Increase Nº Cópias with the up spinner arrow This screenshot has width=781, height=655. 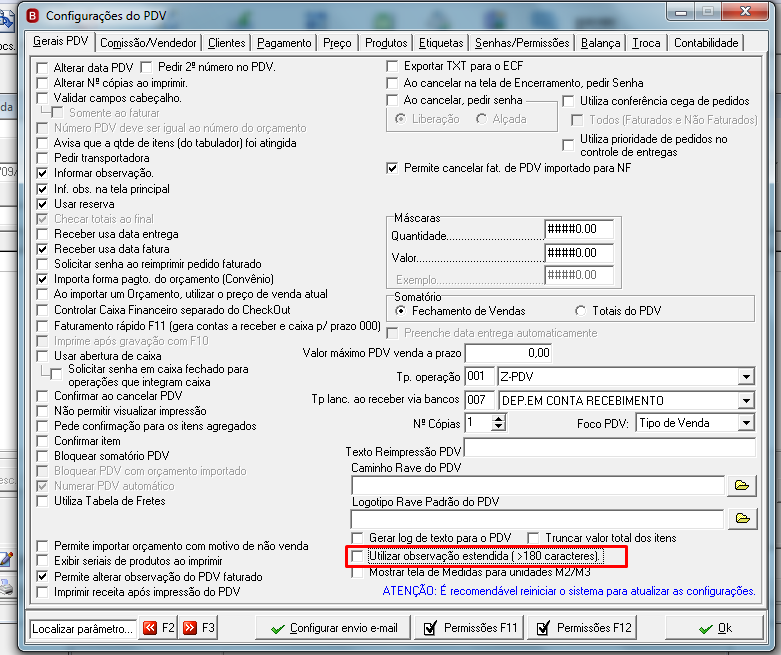[x=499, y=419]
